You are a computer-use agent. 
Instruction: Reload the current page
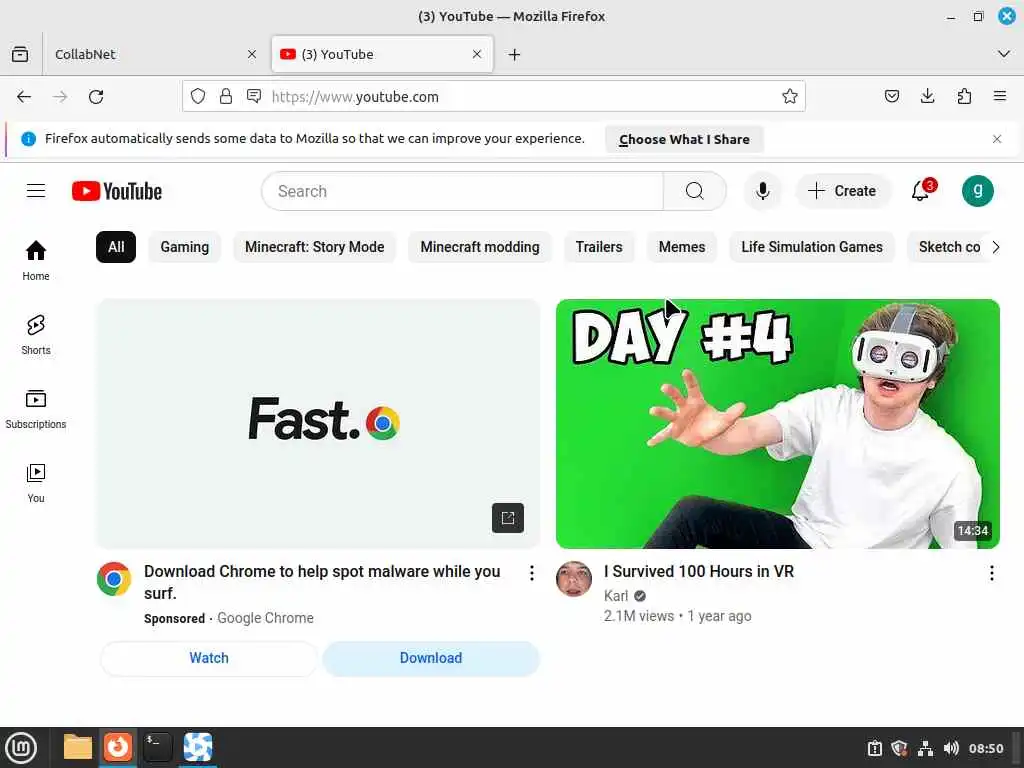pos(96,97)
